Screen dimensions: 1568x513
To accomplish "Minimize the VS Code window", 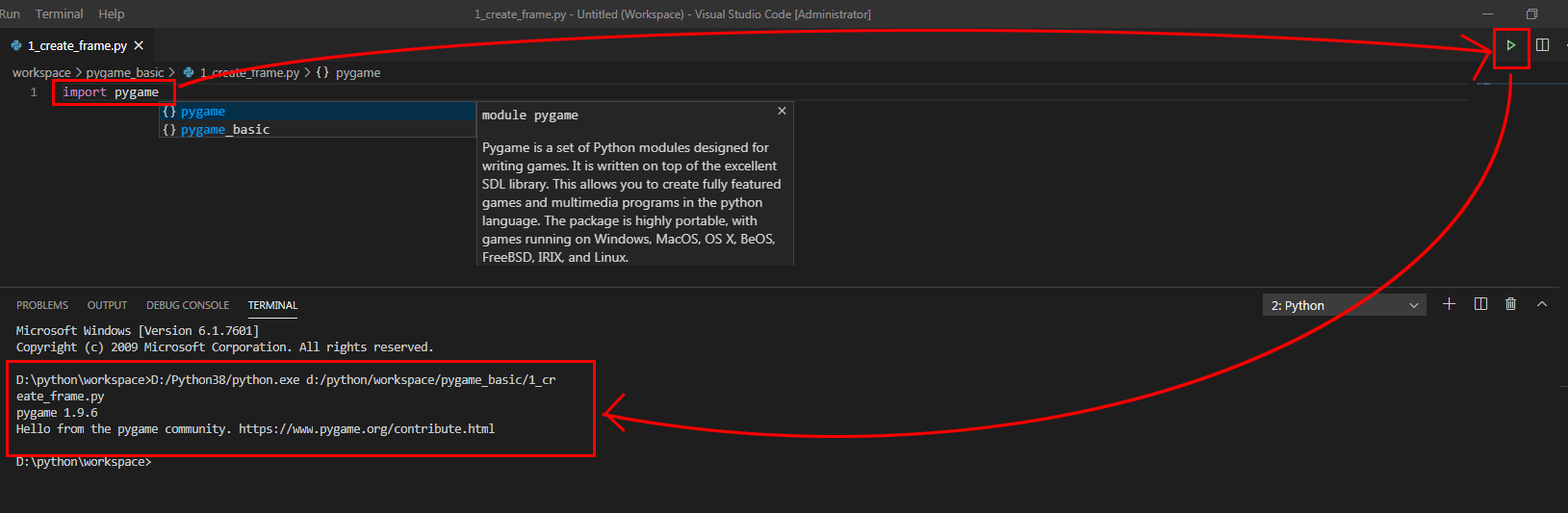I will pyautogui.click(x=1488, y=13).
